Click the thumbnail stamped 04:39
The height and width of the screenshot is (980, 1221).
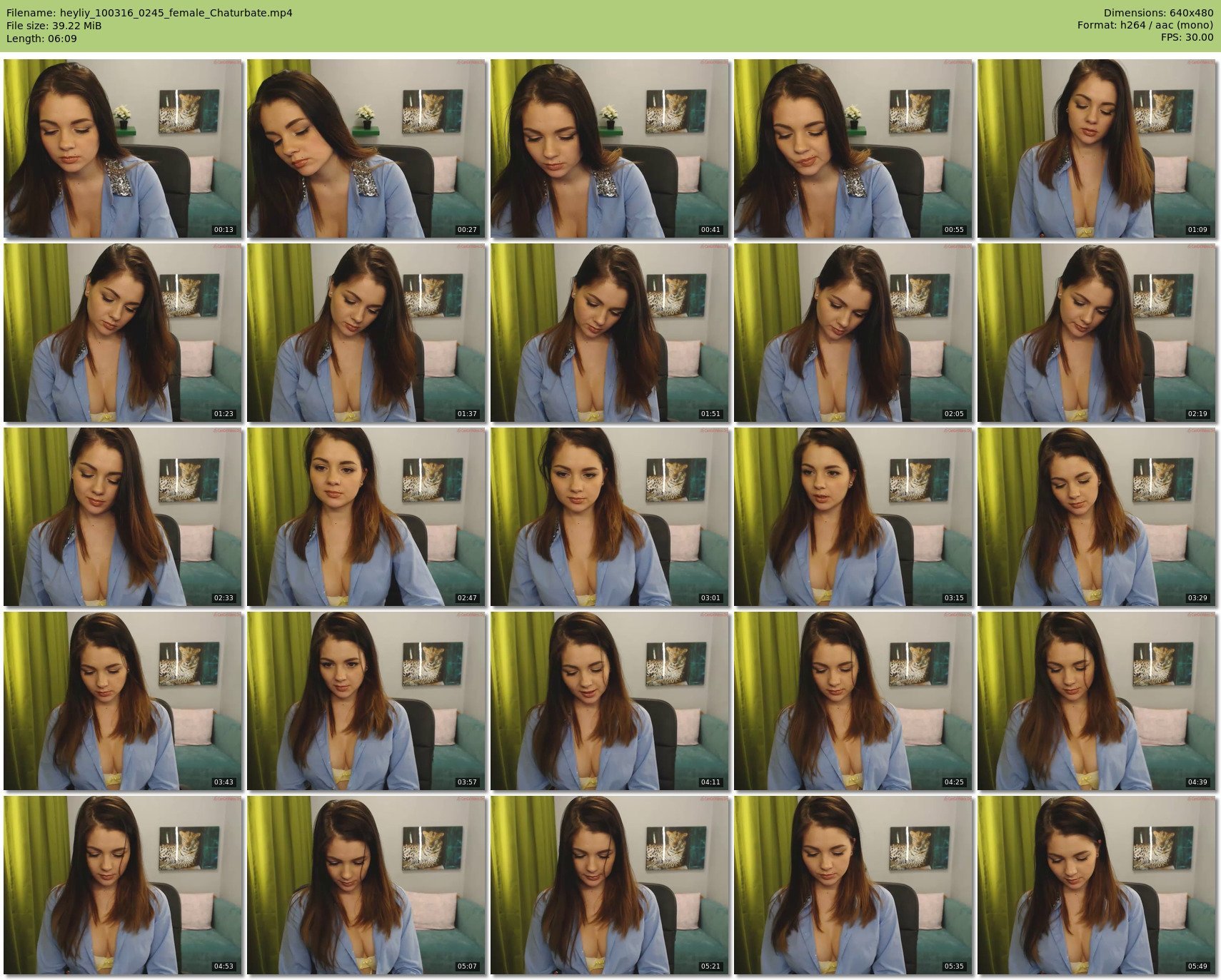click(x=1097, y=701)
